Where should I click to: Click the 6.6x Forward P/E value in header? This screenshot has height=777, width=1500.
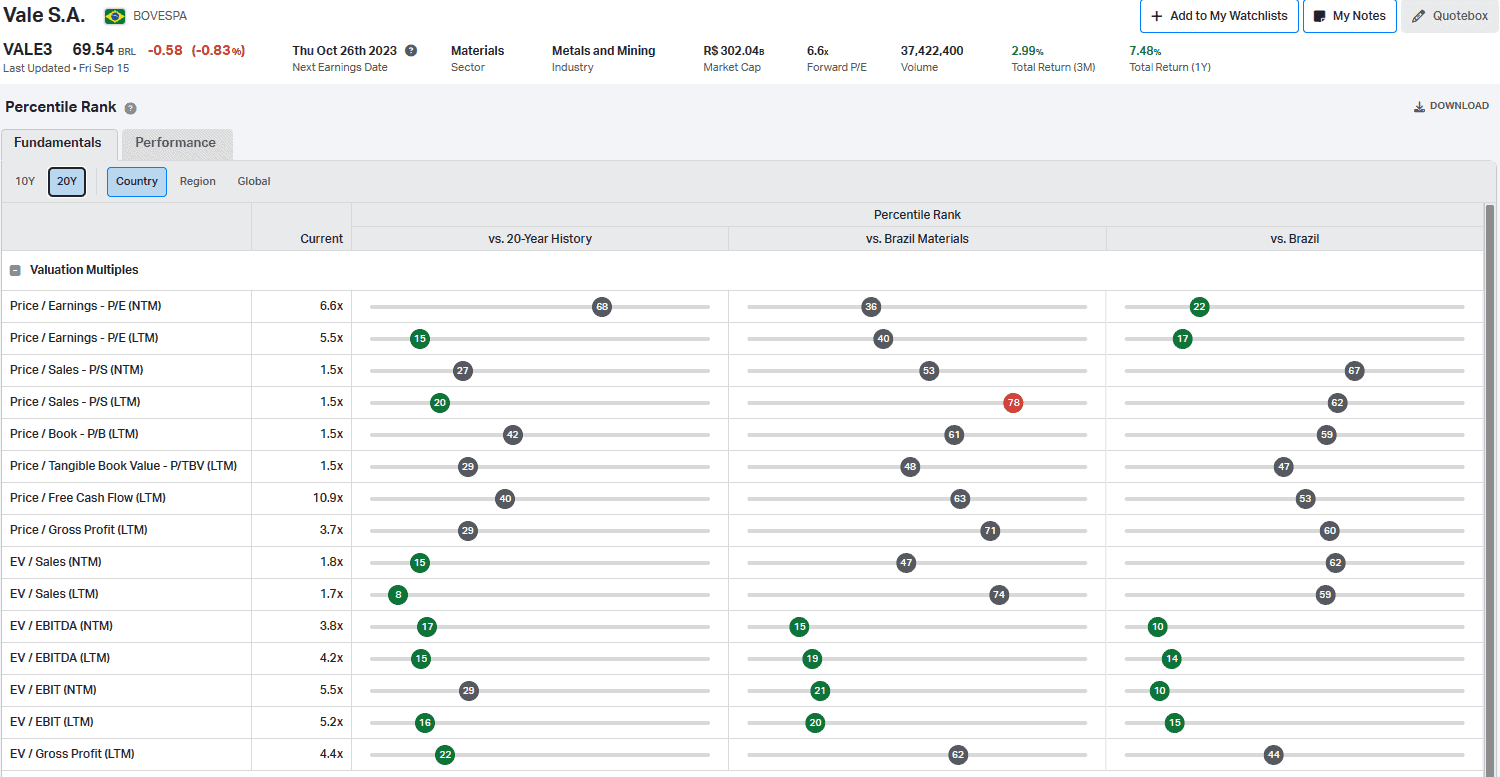click(818, 51)
